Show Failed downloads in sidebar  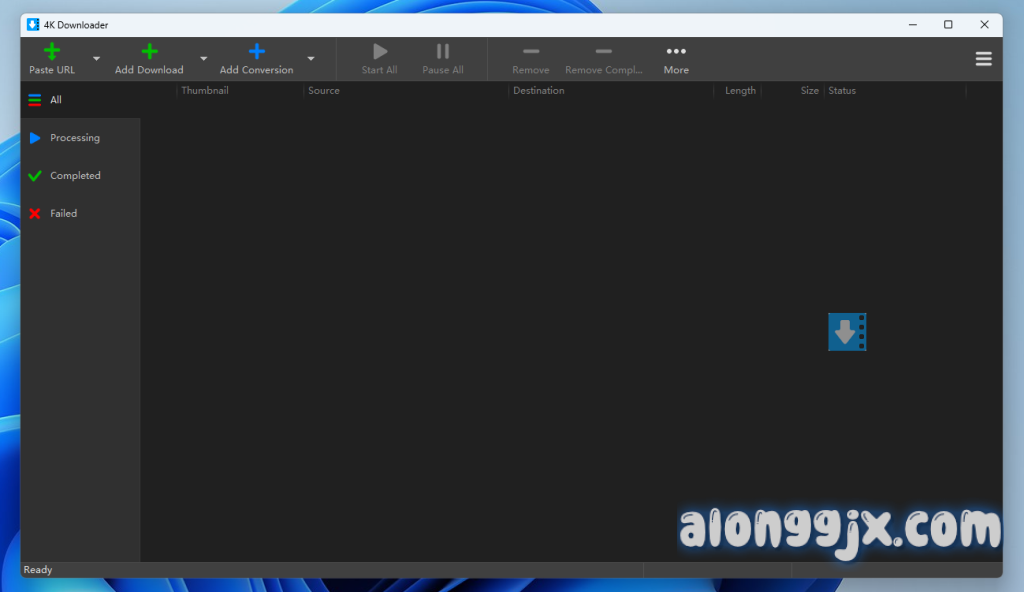coord(63,214)
